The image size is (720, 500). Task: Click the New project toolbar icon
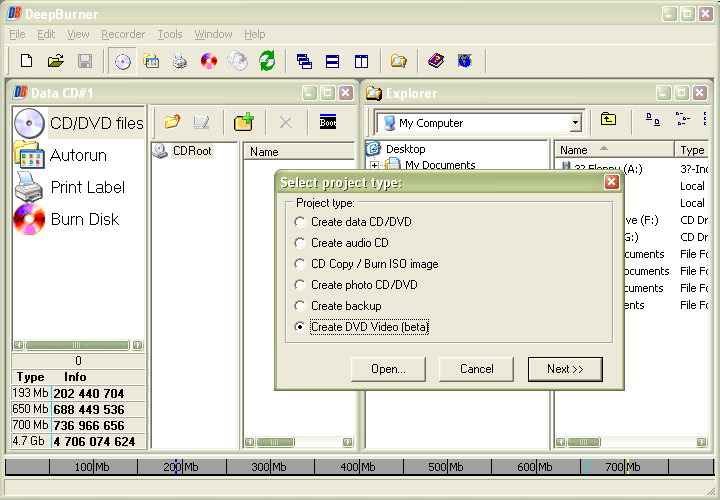27,61
